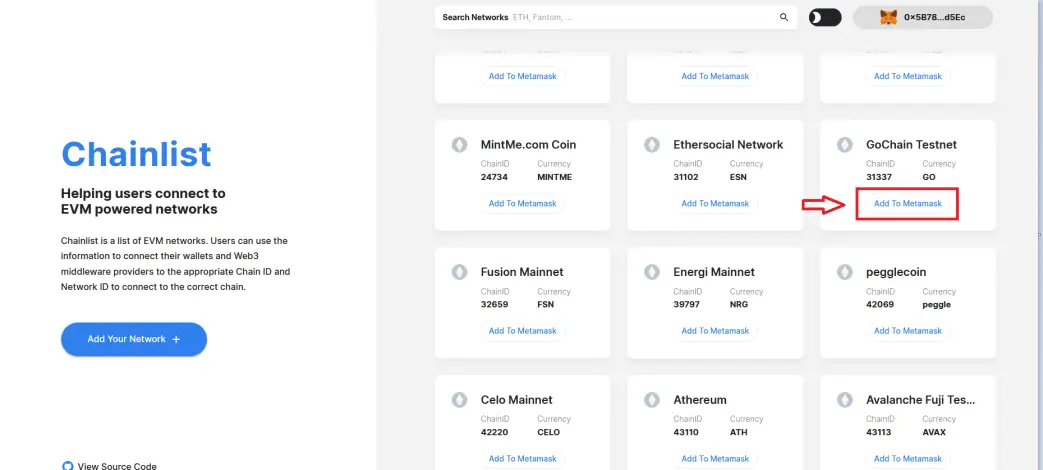Click ChainID value 43110
1043x470 pixels.
click(x=686, y=432)
